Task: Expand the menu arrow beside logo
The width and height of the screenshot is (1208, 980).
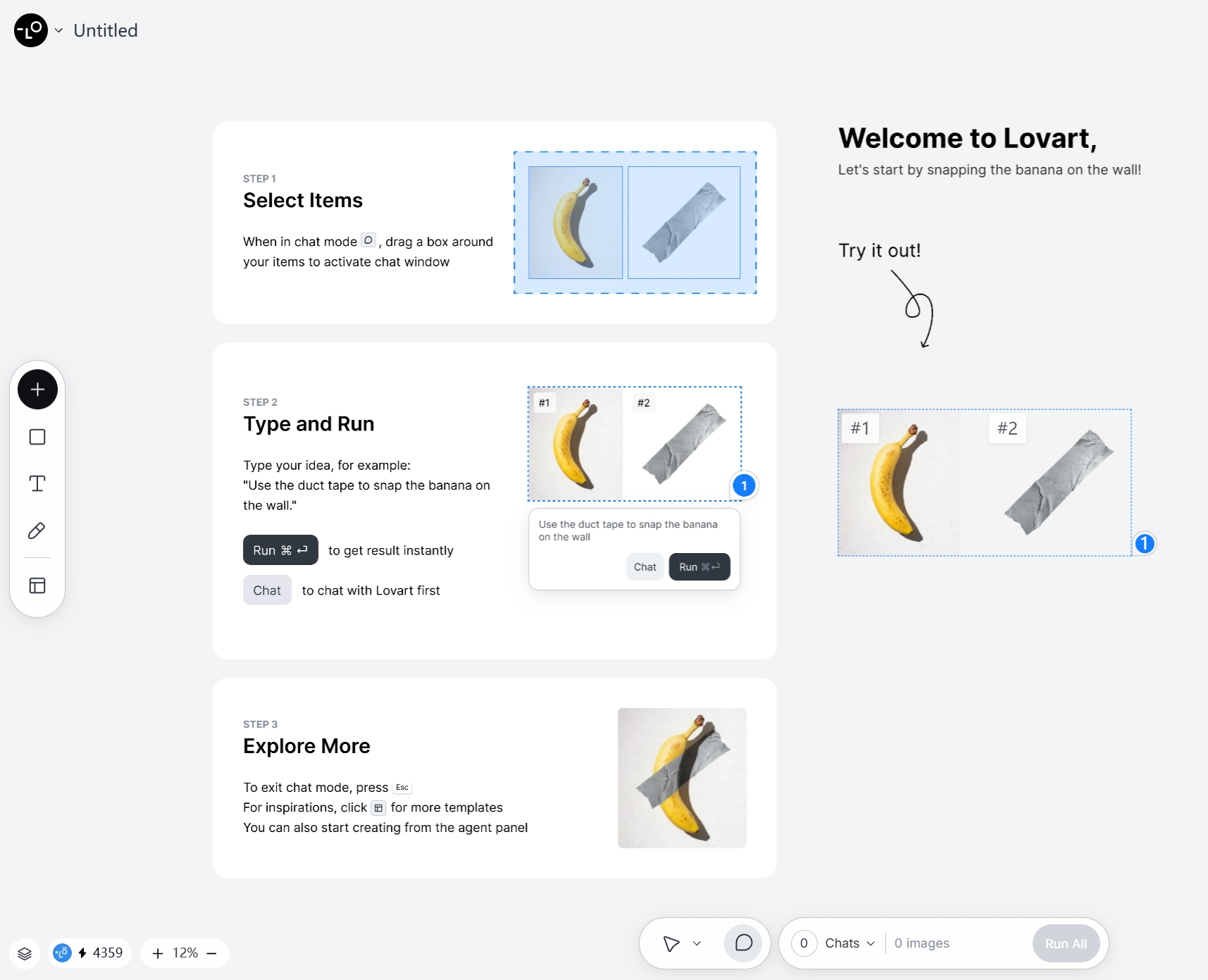Action: tap(59, 30)
